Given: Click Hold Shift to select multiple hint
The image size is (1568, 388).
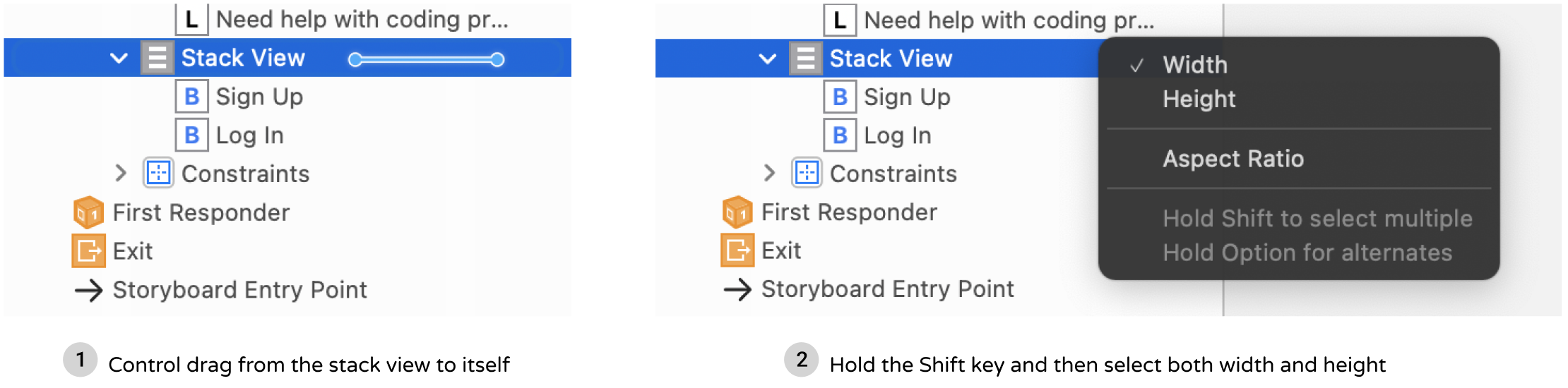Looking at the screenshot, I should pyautogui.click(x=1317, y=219).
